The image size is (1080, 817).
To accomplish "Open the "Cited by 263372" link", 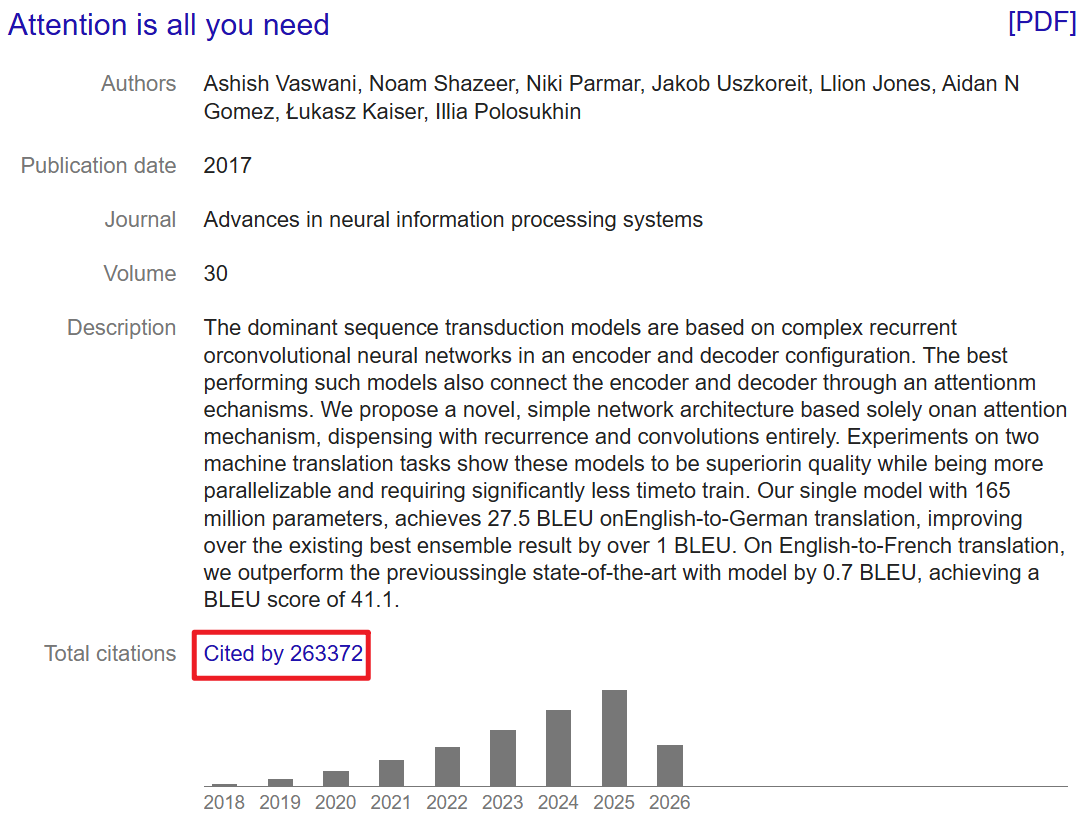I will point(283,653).
